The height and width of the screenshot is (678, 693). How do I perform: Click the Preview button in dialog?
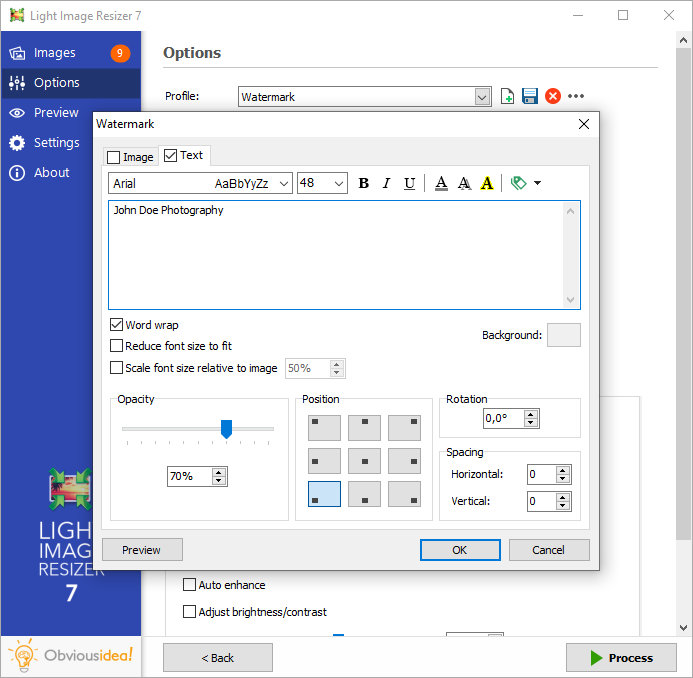142,550
